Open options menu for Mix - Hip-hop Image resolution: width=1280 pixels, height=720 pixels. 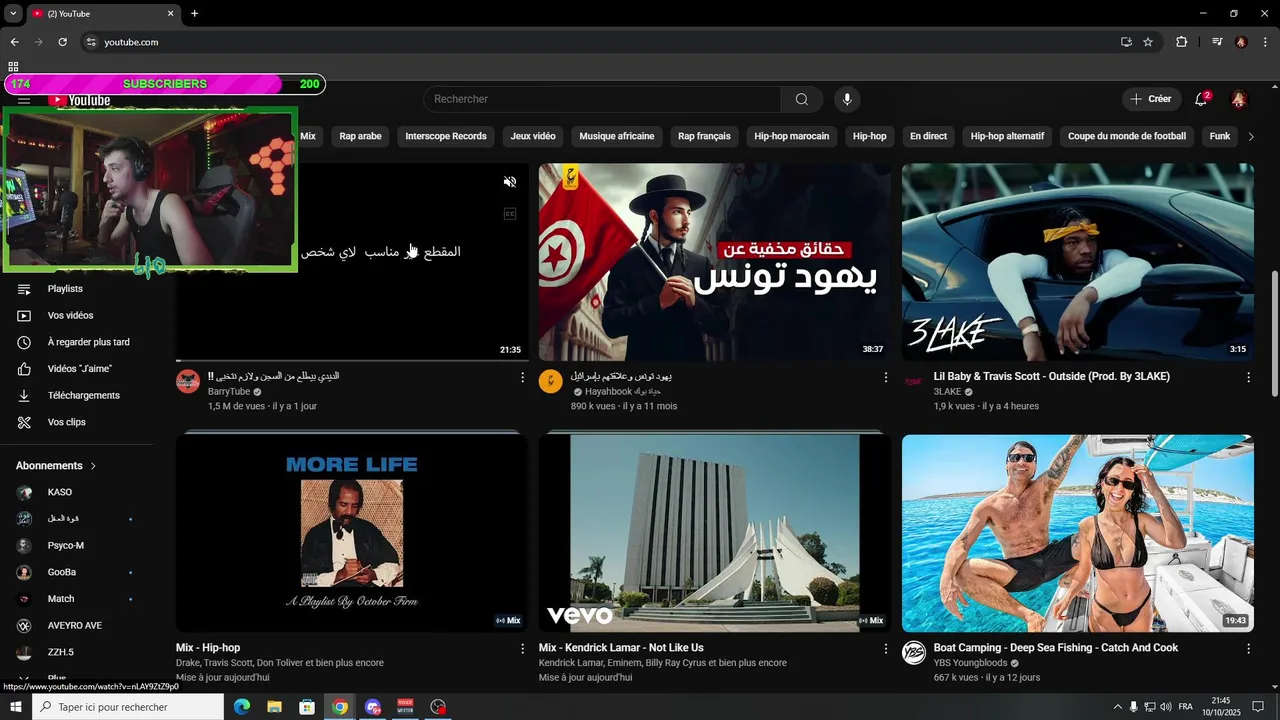click(522, 649)
